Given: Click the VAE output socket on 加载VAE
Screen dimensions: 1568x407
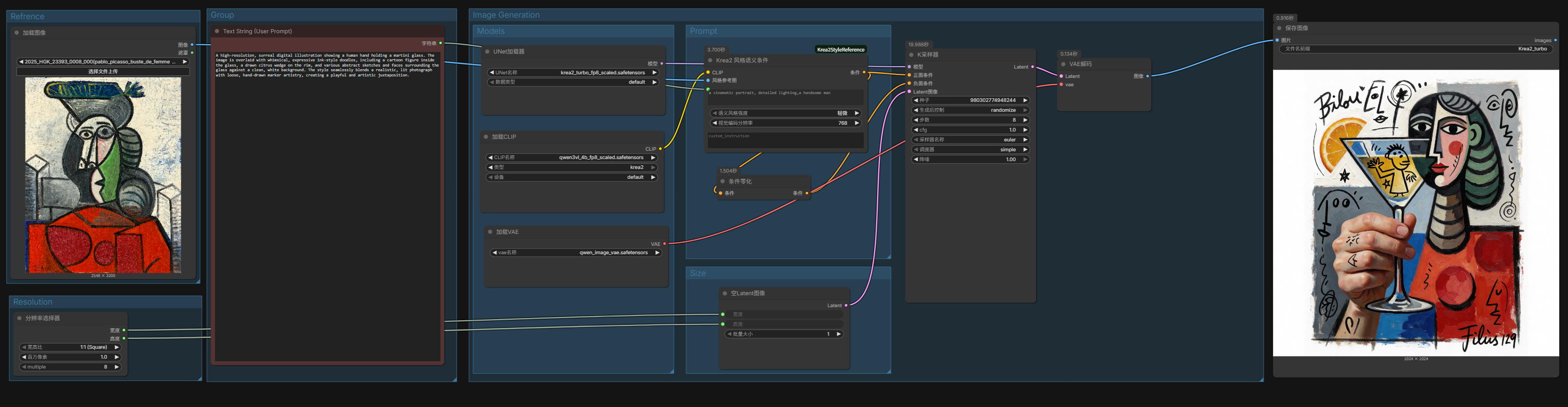Looking at the screenshot, I should coord(664,244).
